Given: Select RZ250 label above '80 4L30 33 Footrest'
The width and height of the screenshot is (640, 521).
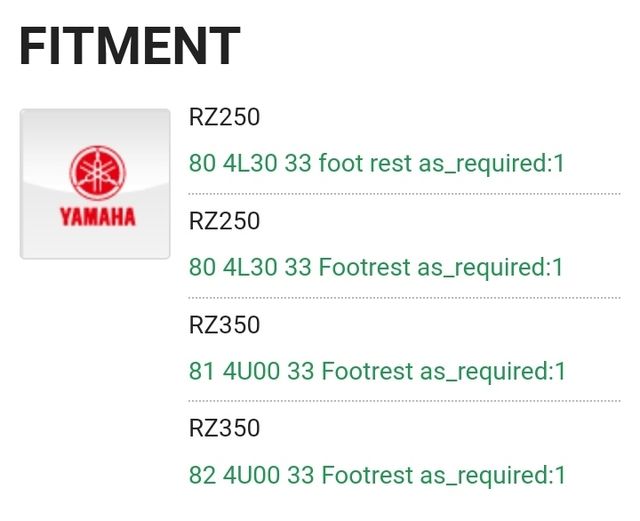Looking at the screenshot, I should [x=224, y=221].
